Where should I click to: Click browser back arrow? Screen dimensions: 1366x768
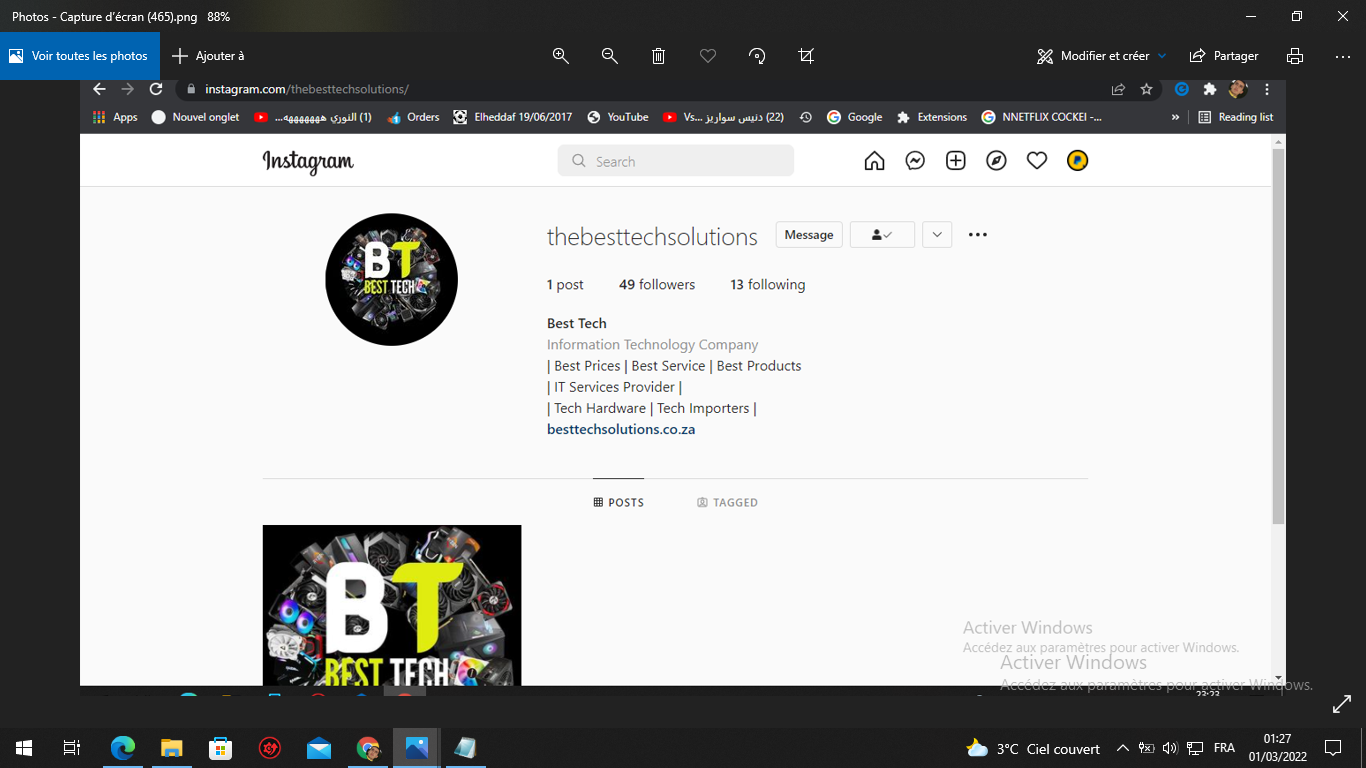(x=99, y=89)
